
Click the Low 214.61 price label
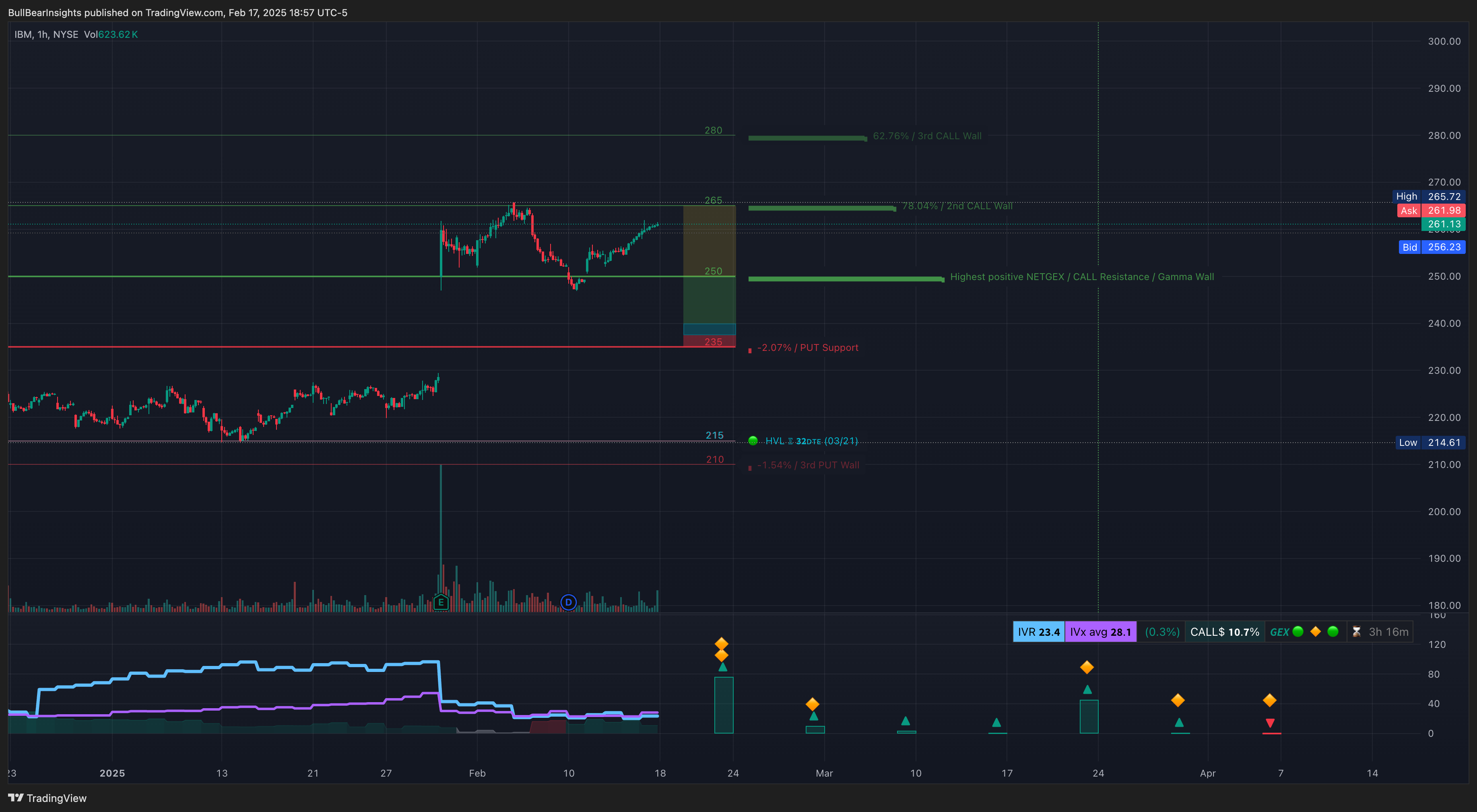[x=1431, y=442]
